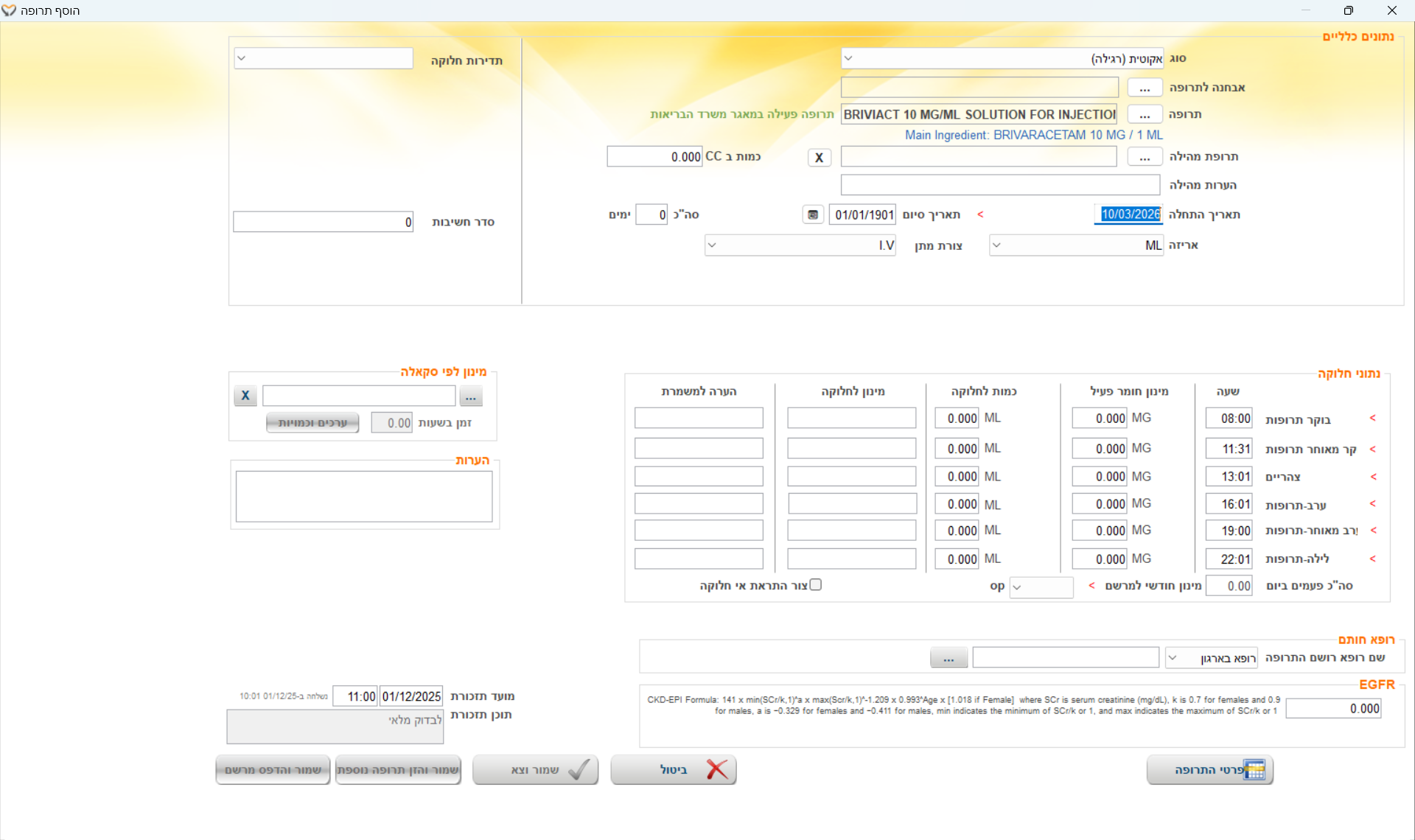Click the EGFR value input field
Image resolution: width=1415 pixels, height=840 pixels.
tap(1333, 708)
